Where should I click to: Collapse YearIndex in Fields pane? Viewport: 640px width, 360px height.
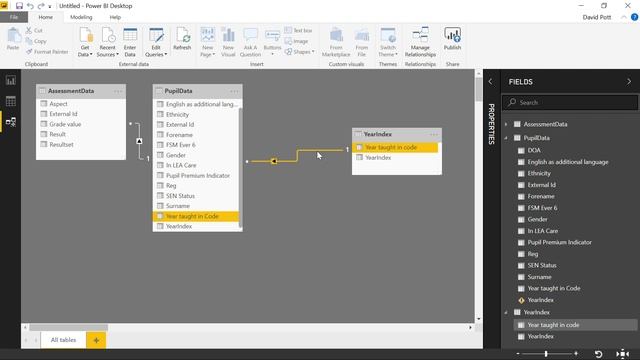(x=506, y=312)
